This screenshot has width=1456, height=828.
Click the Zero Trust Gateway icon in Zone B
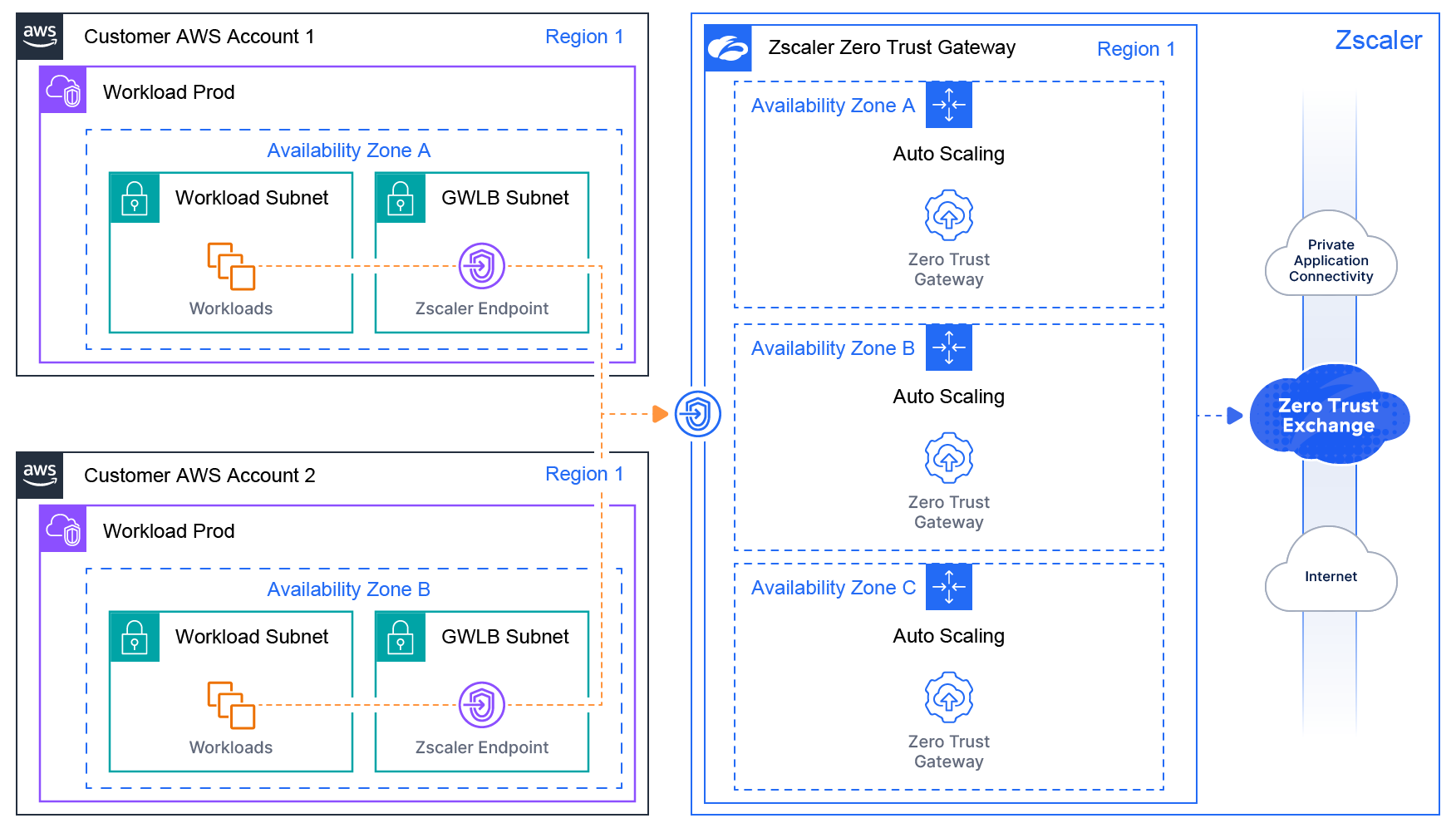tap(949, 458)
